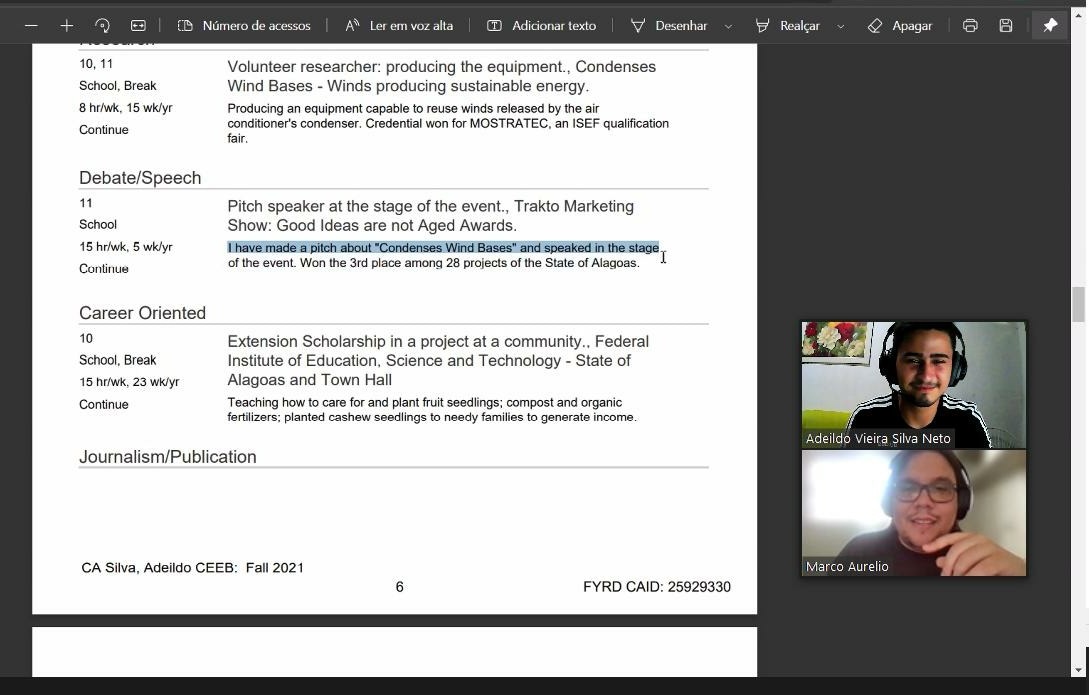Click the scrollbar down arrow
Screen dimensions: 1089x695
pos(1079,669)
